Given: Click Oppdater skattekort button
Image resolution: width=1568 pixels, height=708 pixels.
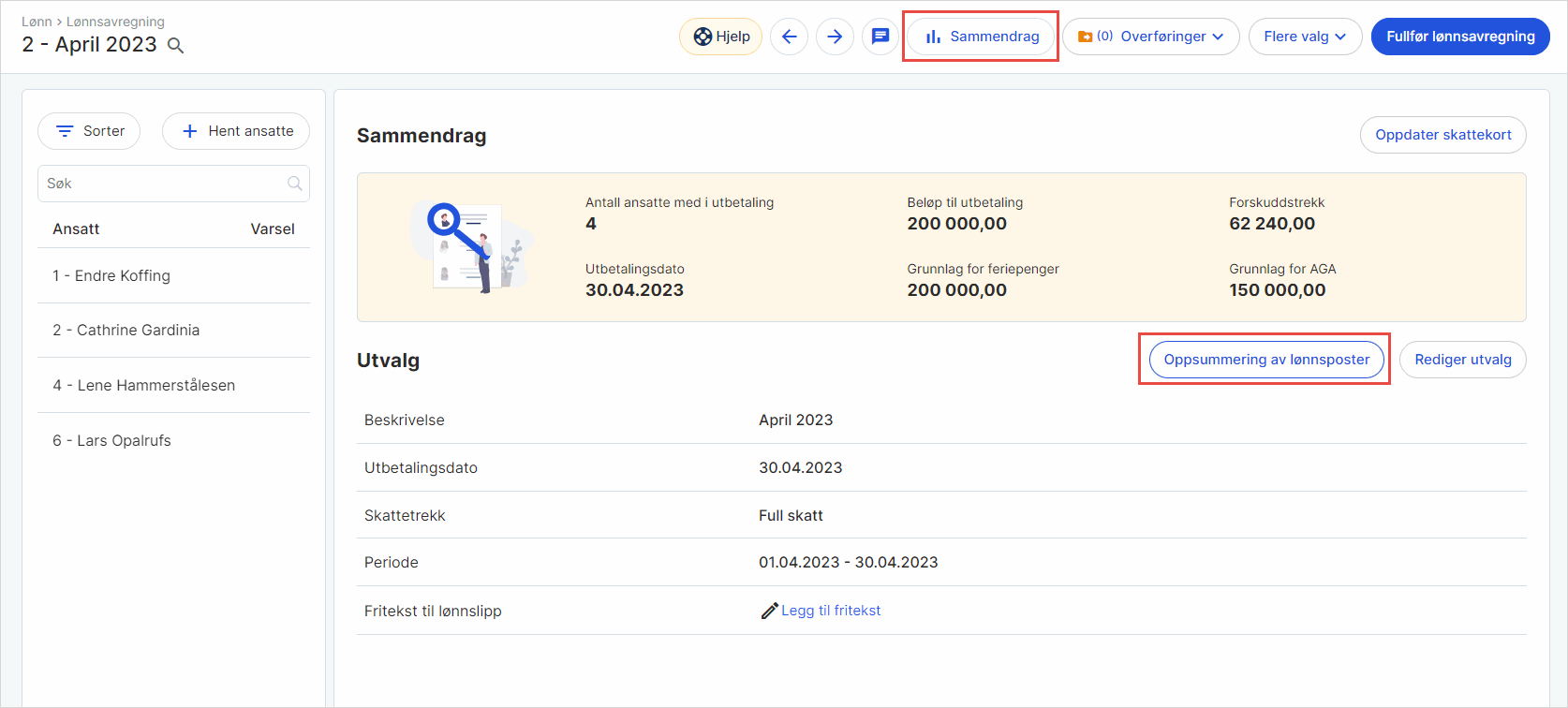Looking at the screenshot, I should (x=1442, y=135).
